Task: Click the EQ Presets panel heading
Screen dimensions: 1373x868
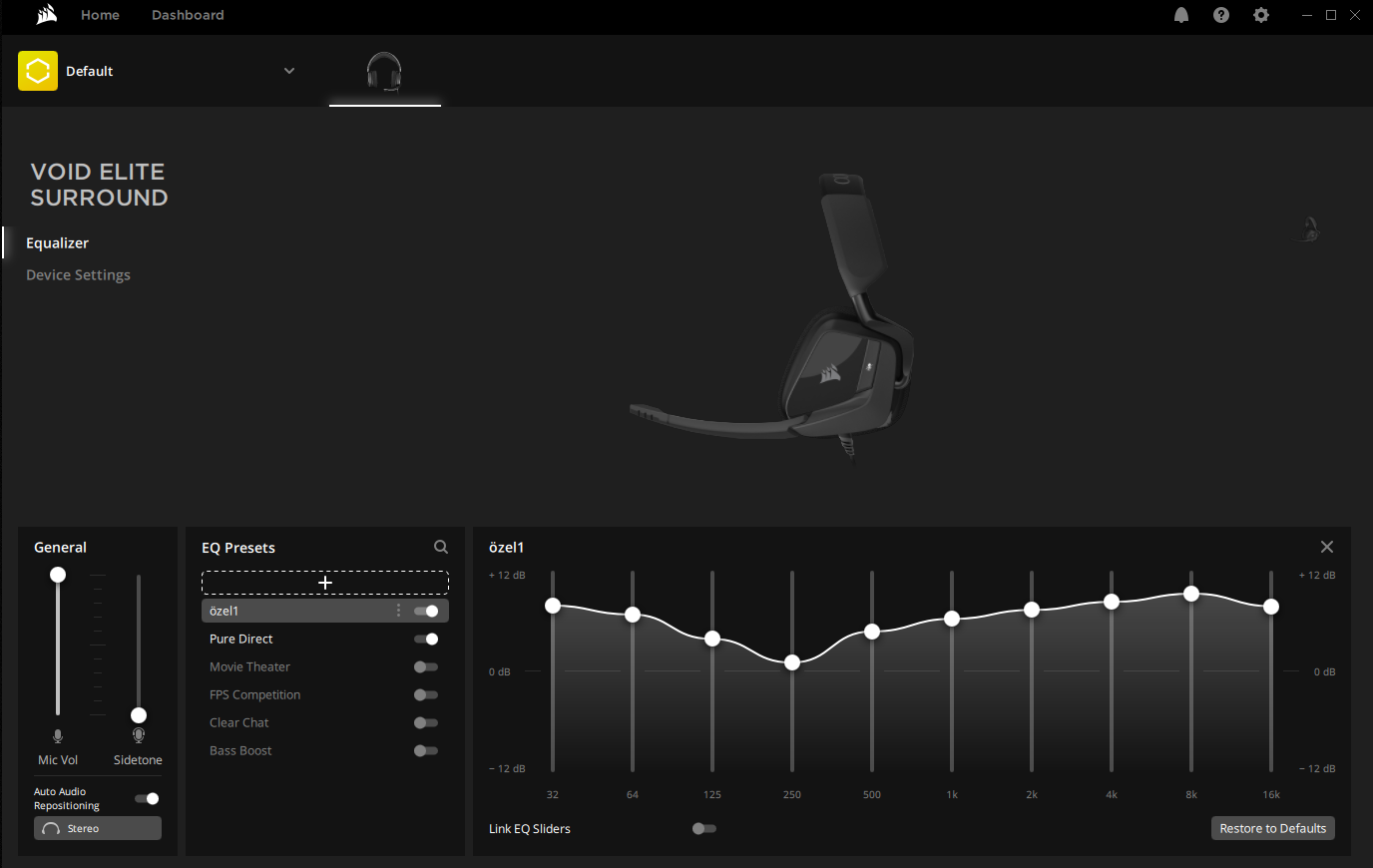Action: [238, 548]
